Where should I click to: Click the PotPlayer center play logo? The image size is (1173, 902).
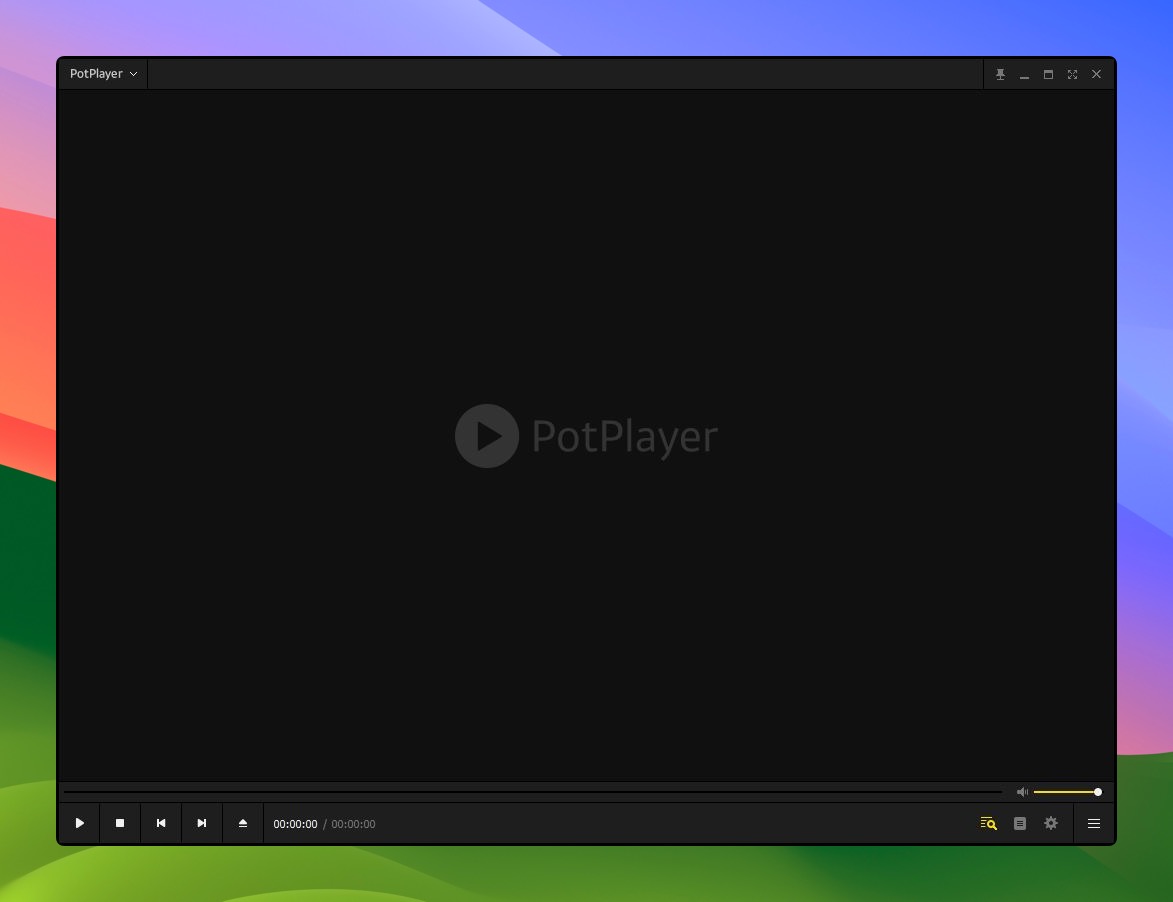point(487,436)
